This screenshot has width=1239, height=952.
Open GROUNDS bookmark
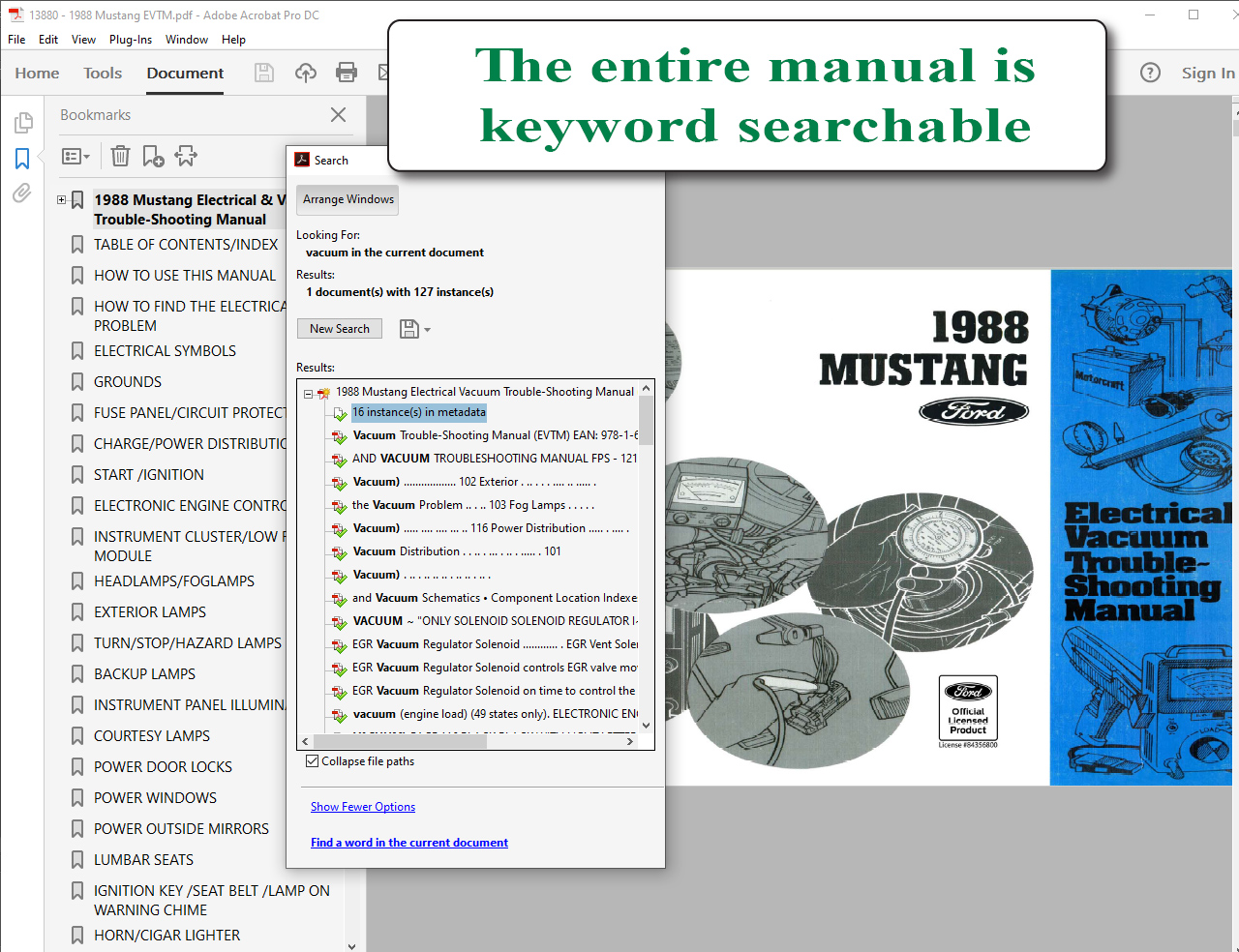(128, 382)
